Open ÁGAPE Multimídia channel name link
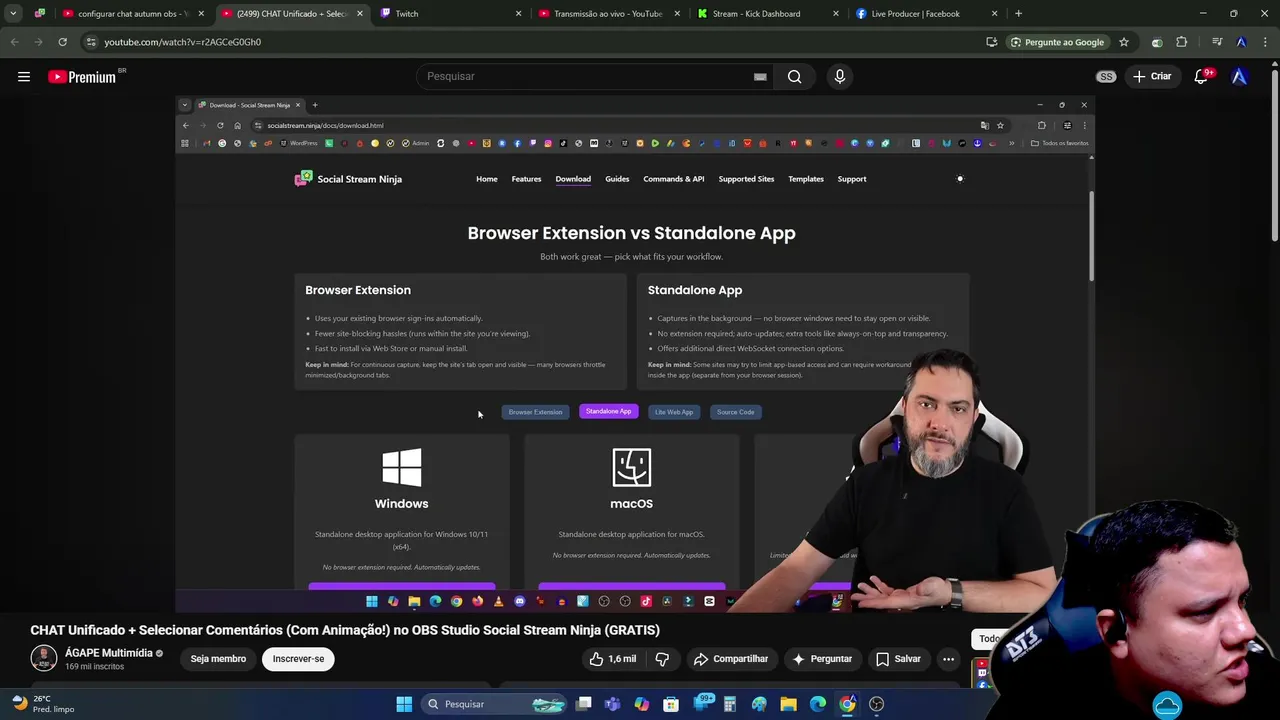1280x720 pixels. (x=109, y=653)
